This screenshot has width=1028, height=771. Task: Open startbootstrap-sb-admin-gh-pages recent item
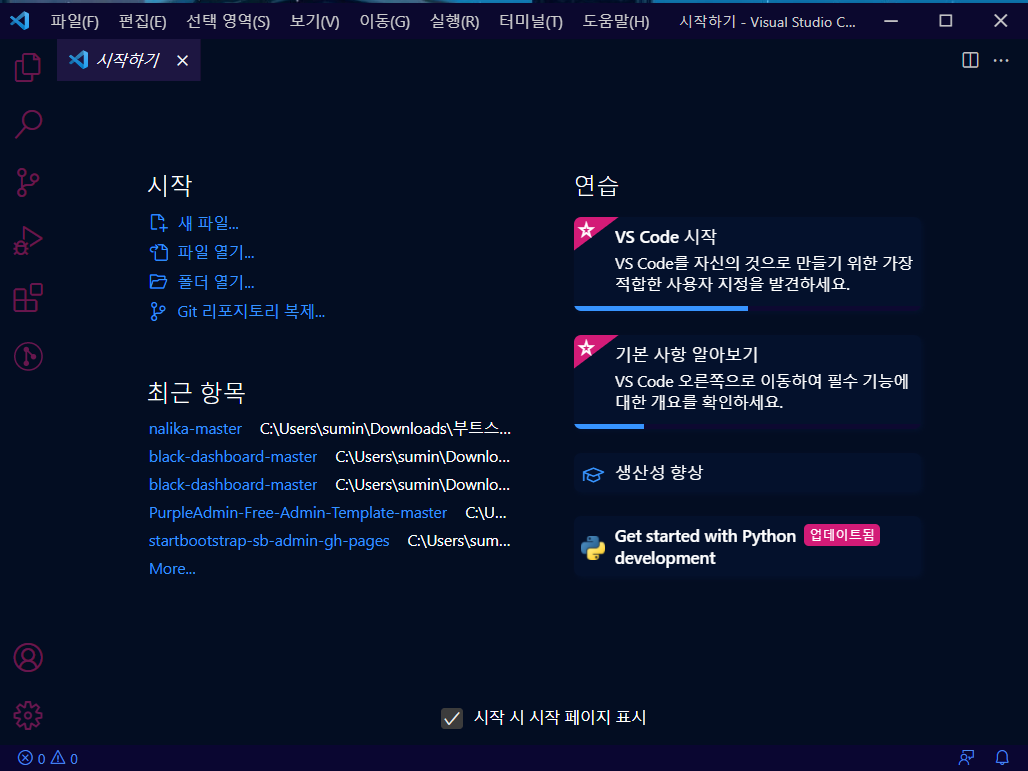269,541
